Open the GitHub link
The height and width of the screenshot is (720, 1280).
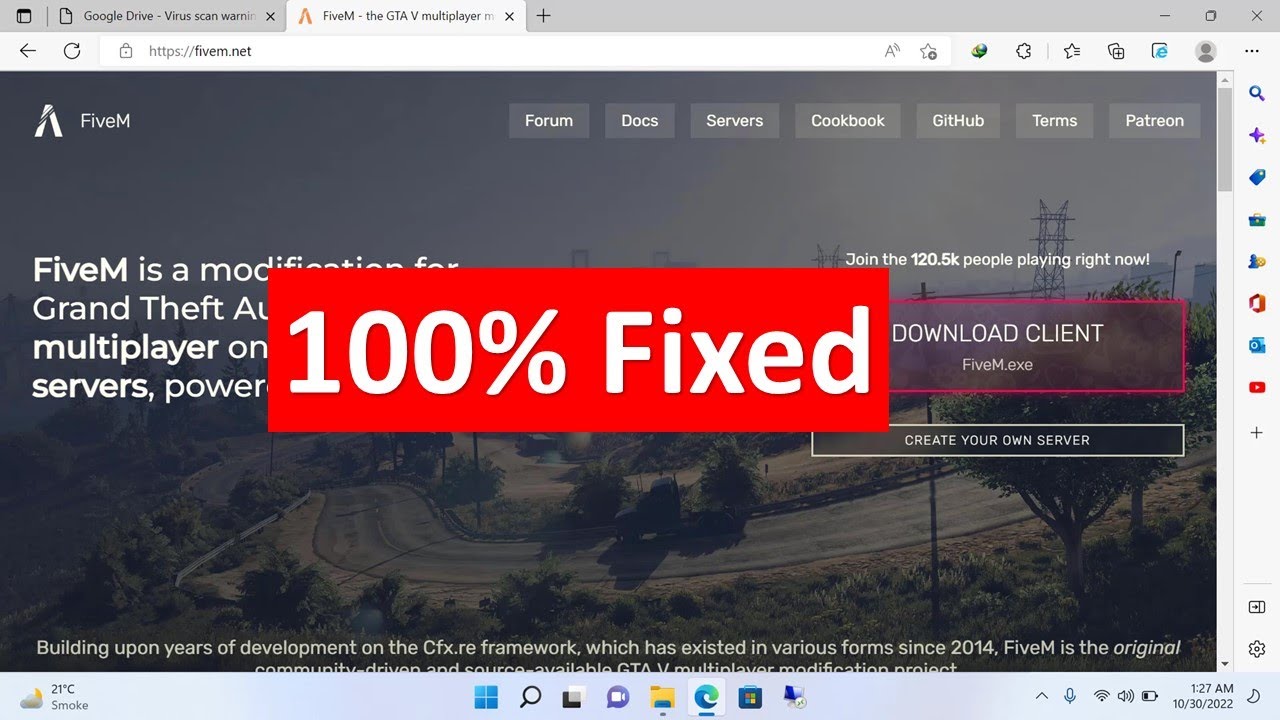point(958,121)
